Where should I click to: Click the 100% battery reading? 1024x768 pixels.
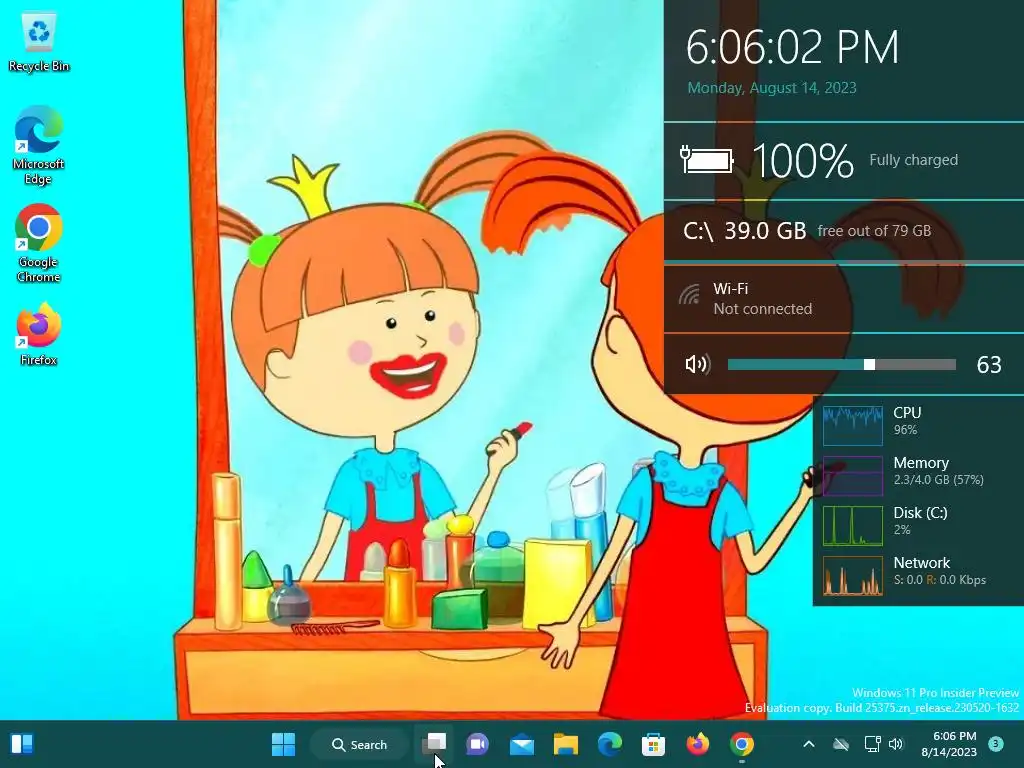click(x=803, y=161)
